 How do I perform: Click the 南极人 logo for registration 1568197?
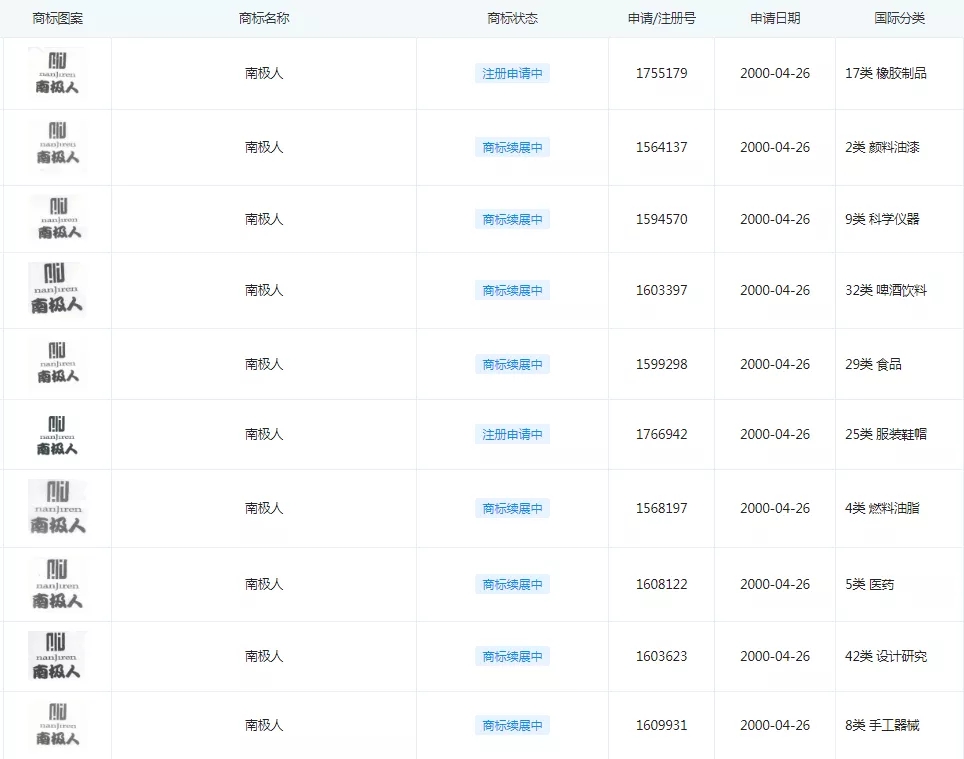click(57, 508)
